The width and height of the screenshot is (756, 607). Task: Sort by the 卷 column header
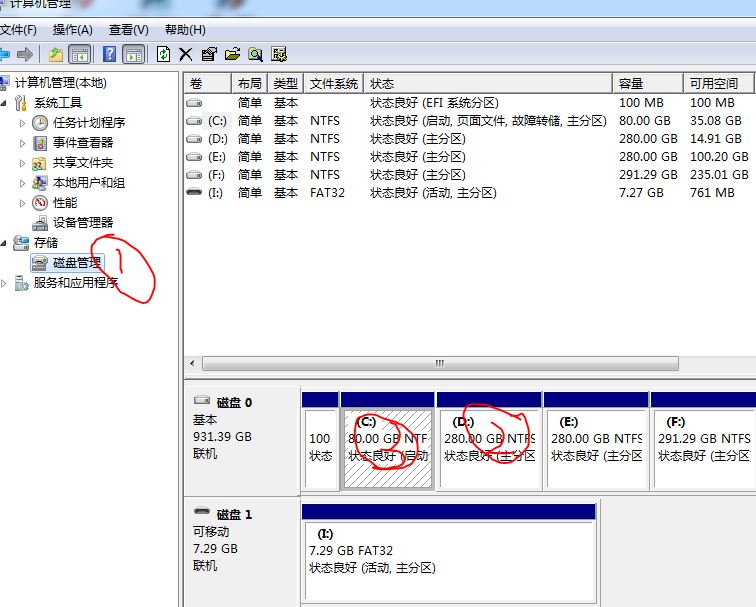pos(208,84)
